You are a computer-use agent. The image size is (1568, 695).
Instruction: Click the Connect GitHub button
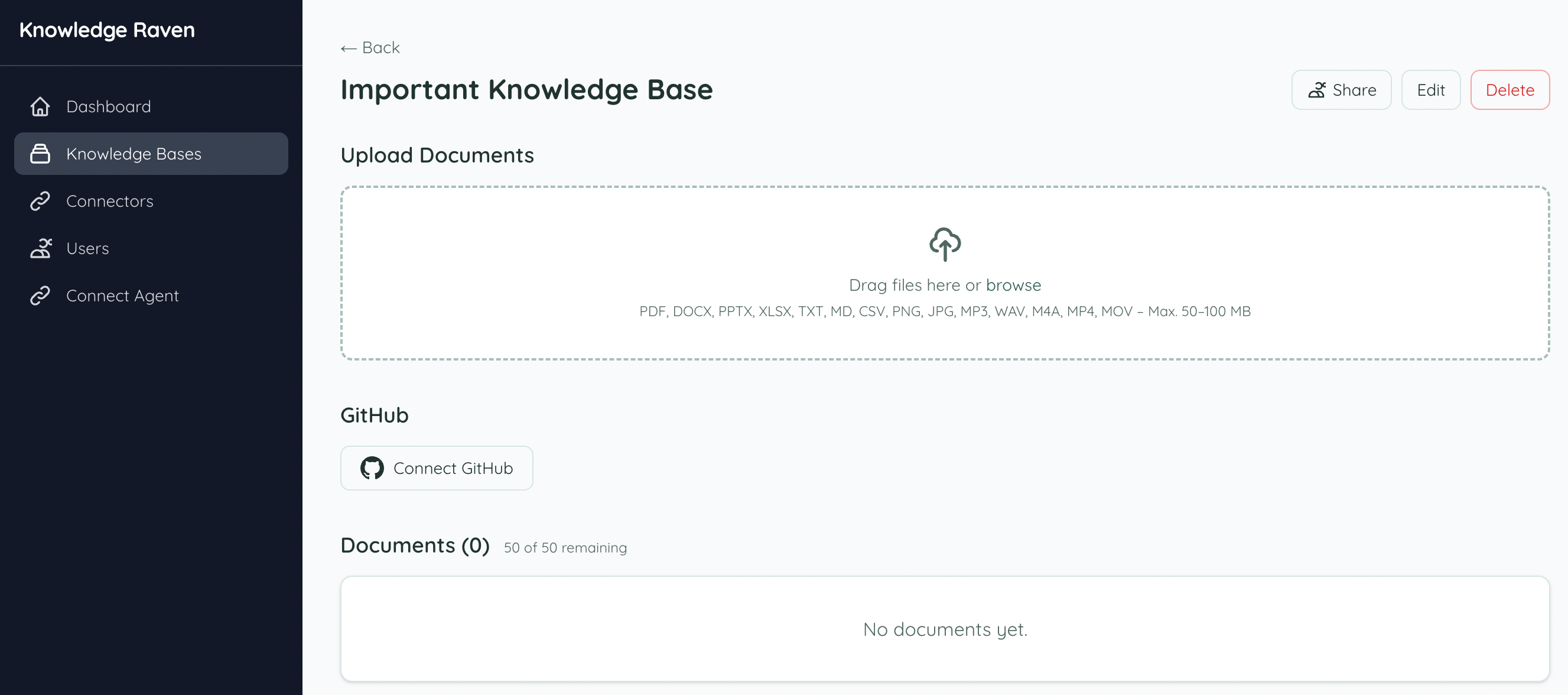[x=437, y=468]
